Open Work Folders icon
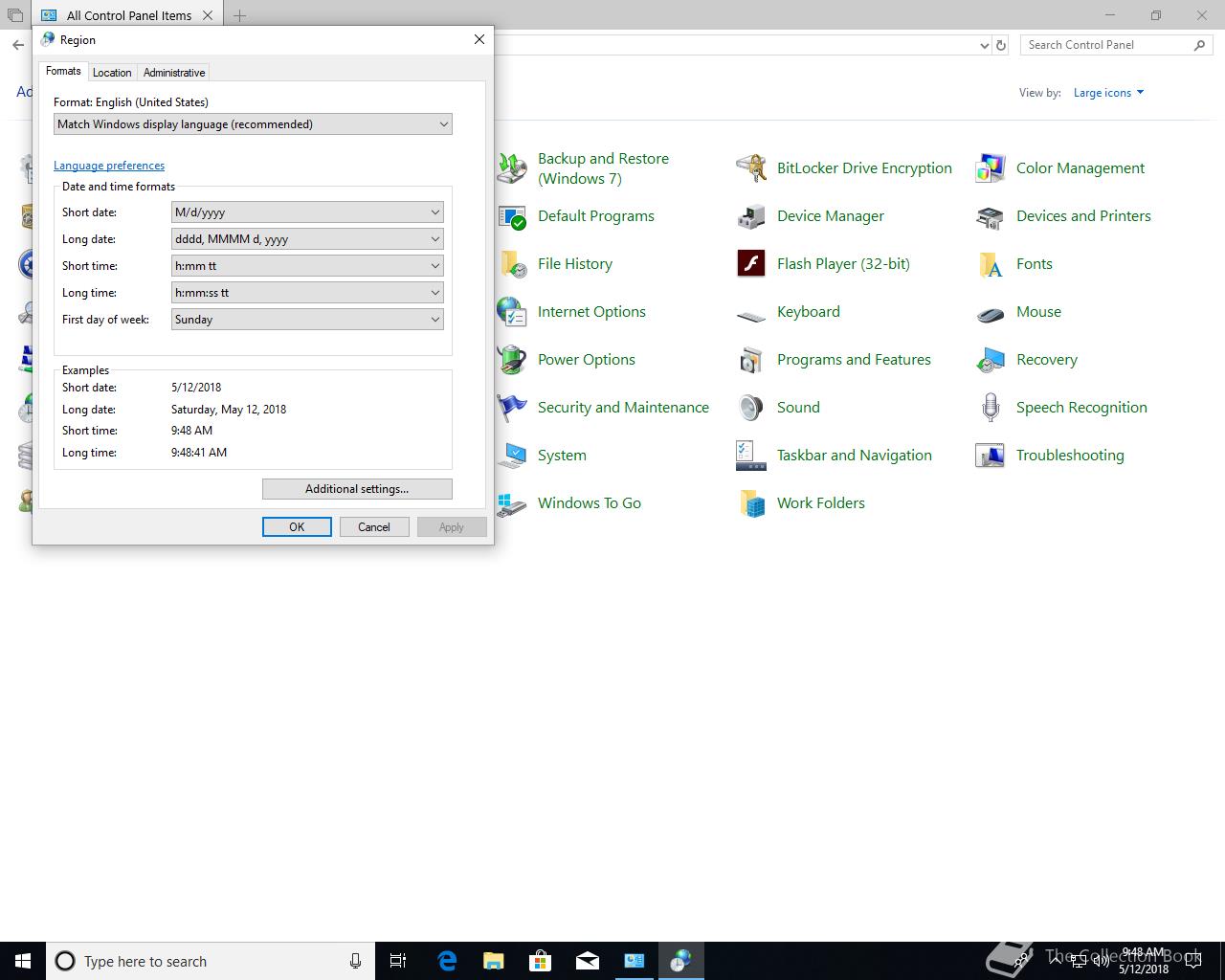This screenshot has width=1225, height=980. pyautogui.click(x=751, y=503)
